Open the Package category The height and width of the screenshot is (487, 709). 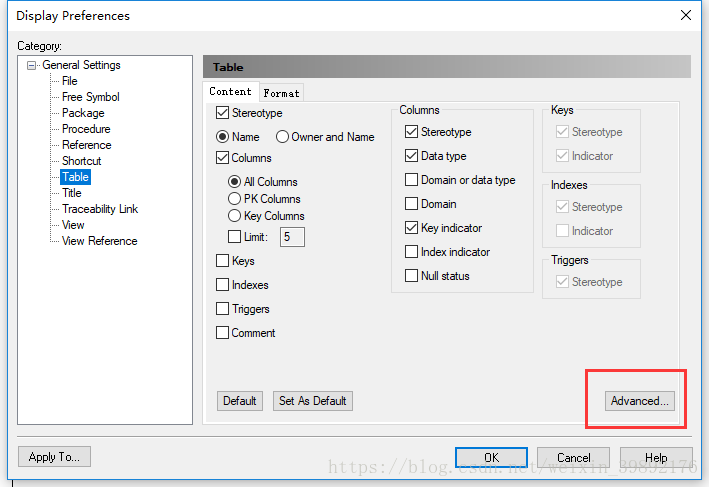pos(83,113)
